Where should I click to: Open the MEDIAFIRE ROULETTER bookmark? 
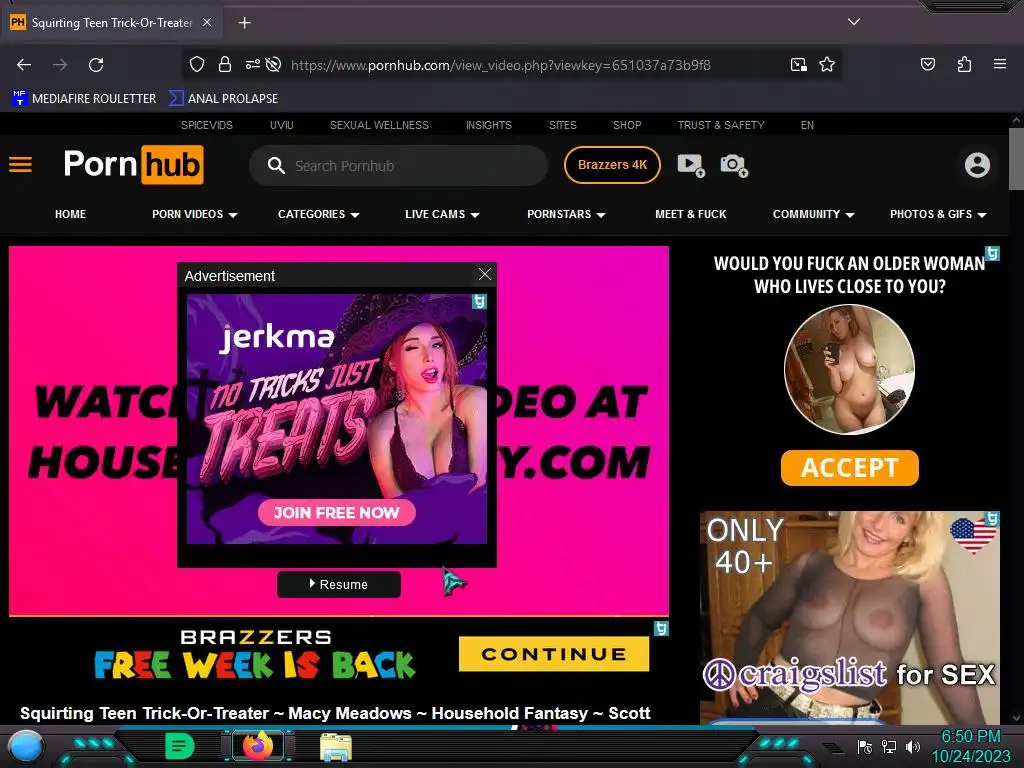pos(84,99)
